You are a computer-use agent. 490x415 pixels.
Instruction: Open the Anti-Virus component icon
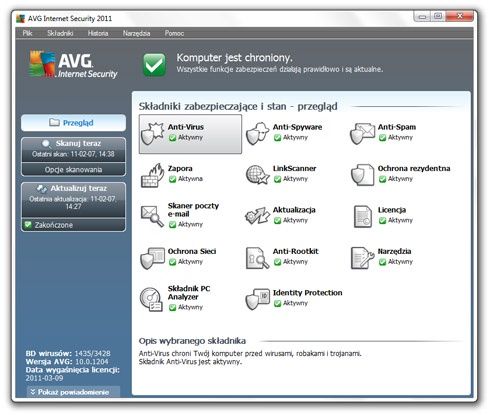pos(153,134)
